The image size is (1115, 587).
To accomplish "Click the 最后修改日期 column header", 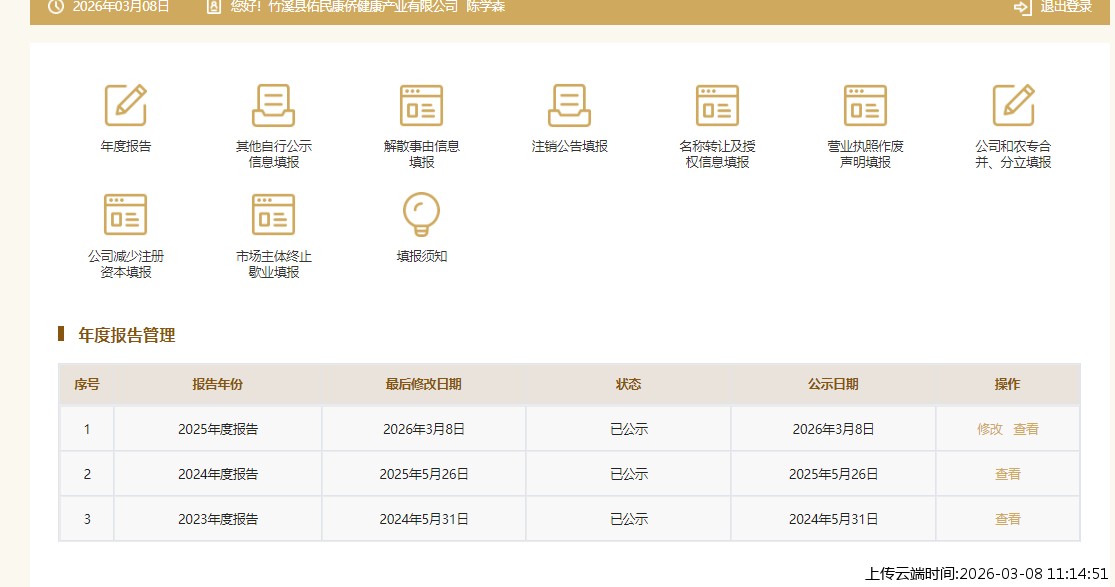I will pyautogui.click(x=423, y=384).
